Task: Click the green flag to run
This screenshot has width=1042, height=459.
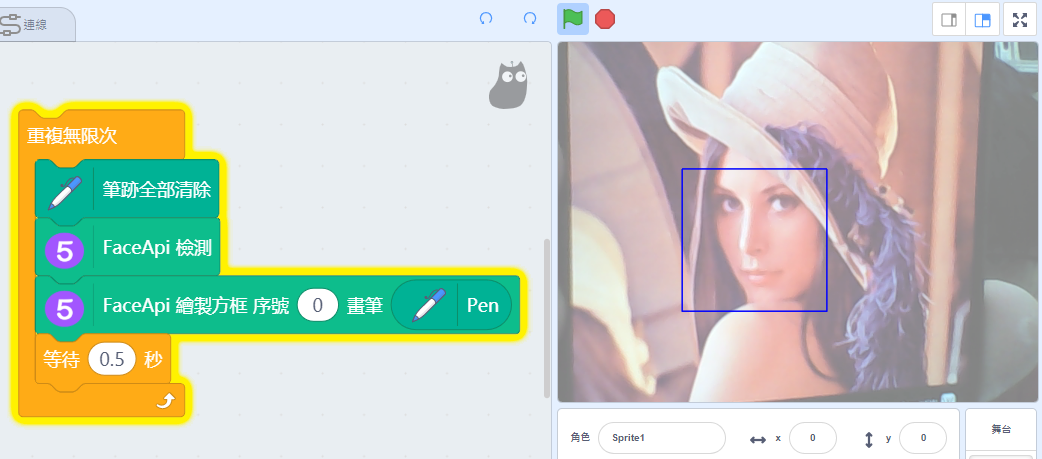Action: pos(572,19)
